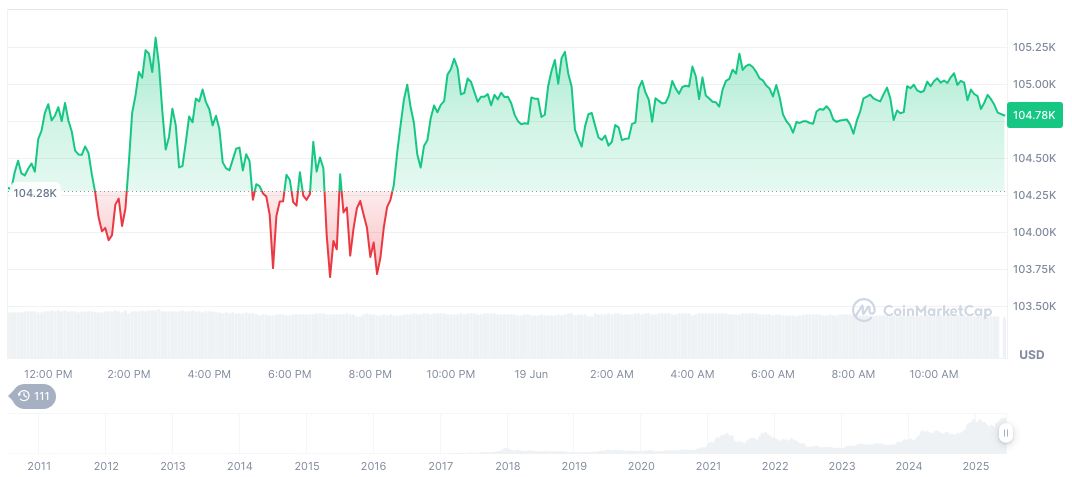Select 2021 on the year navigator
The height and width of the screenshot is (477, 1072).
coord(708,466)
